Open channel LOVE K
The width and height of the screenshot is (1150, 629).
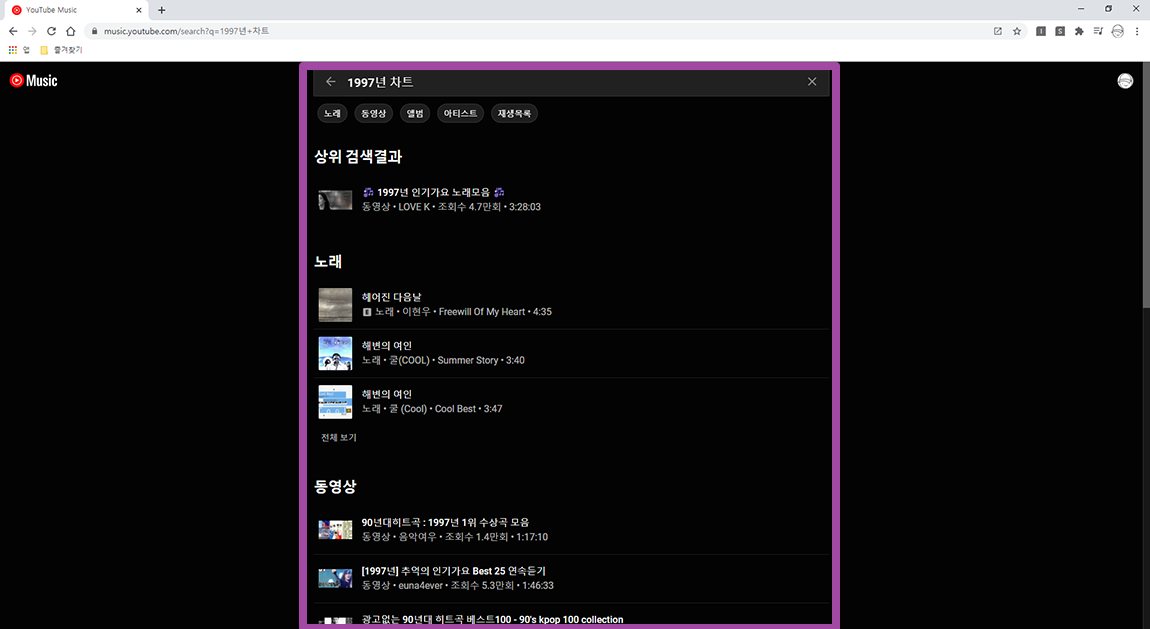pyautogui.click(x=414, y=207)
